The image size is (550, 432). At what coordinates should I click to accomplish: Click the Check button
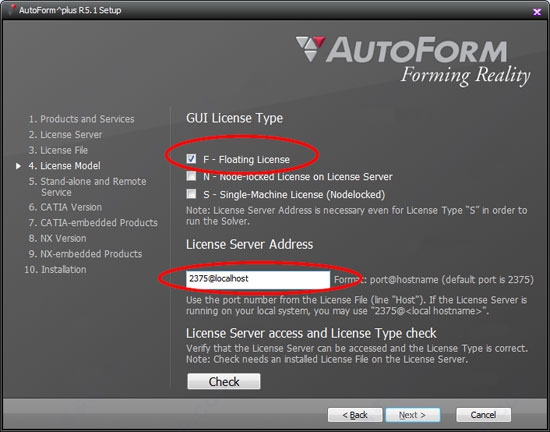pos(224,381)
